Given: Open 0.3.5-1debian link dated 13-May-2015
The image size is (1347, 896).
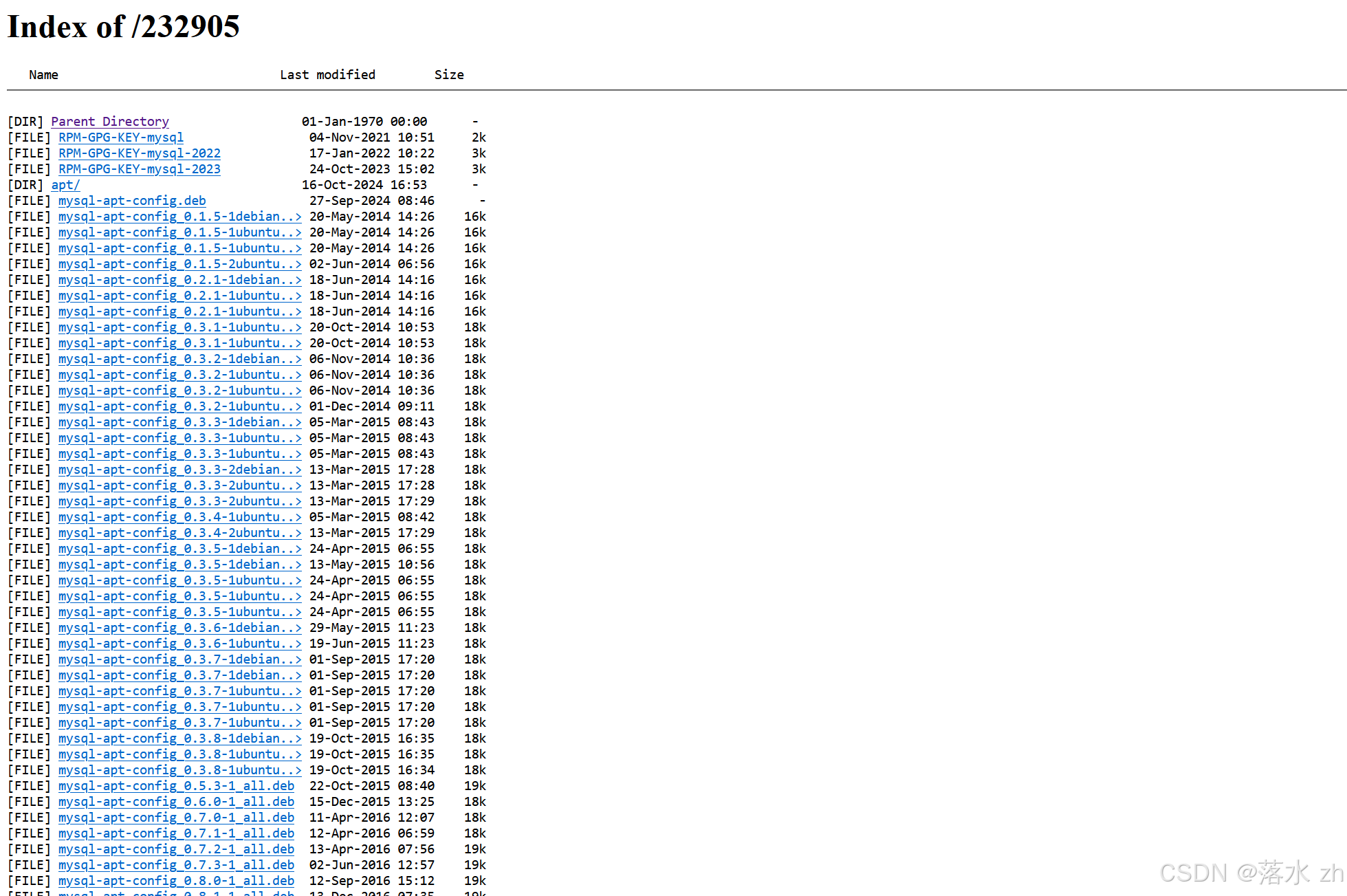Looking at the screenshot, I should (x=179, y=565).
